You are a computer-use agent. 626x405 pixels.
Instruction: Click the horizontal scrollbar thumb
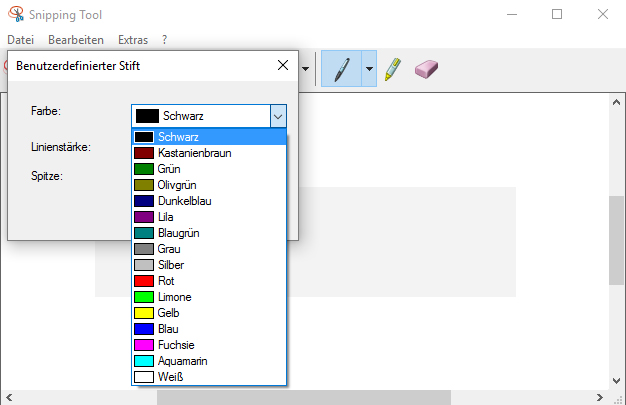(x=304, y=397)
